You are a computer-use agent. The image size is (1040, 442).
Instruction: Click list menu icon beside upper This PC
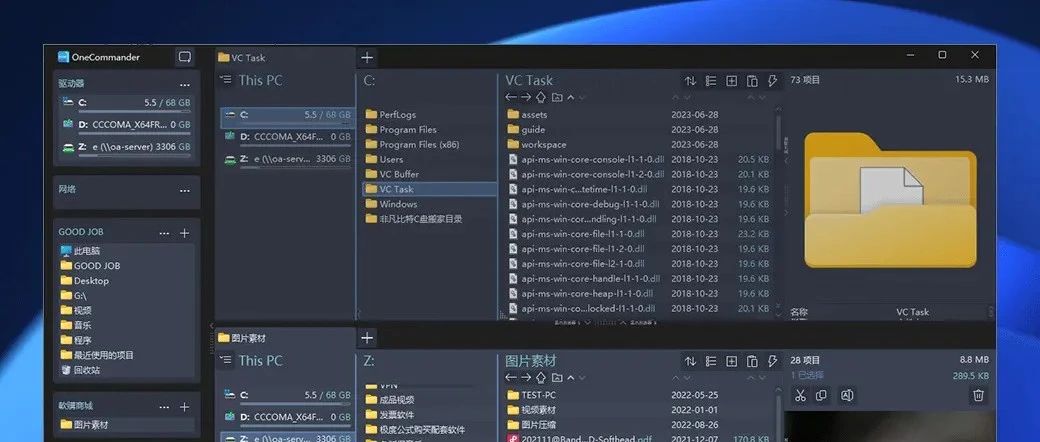click(226, 80)
